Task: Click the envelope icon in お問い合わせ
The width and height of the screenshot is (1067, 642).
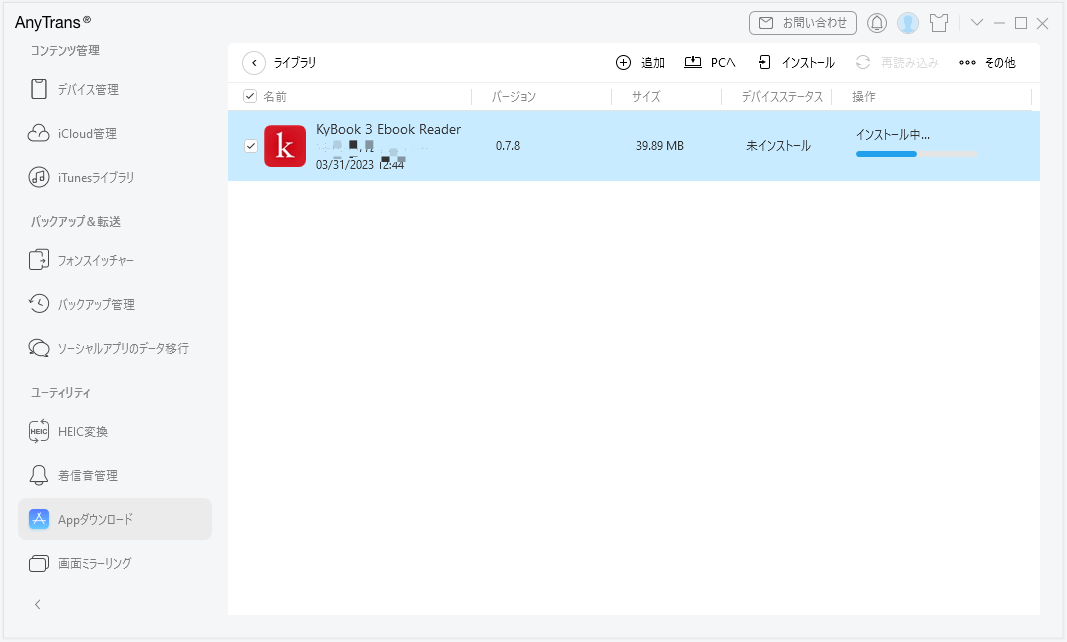Action: [766, 23]
